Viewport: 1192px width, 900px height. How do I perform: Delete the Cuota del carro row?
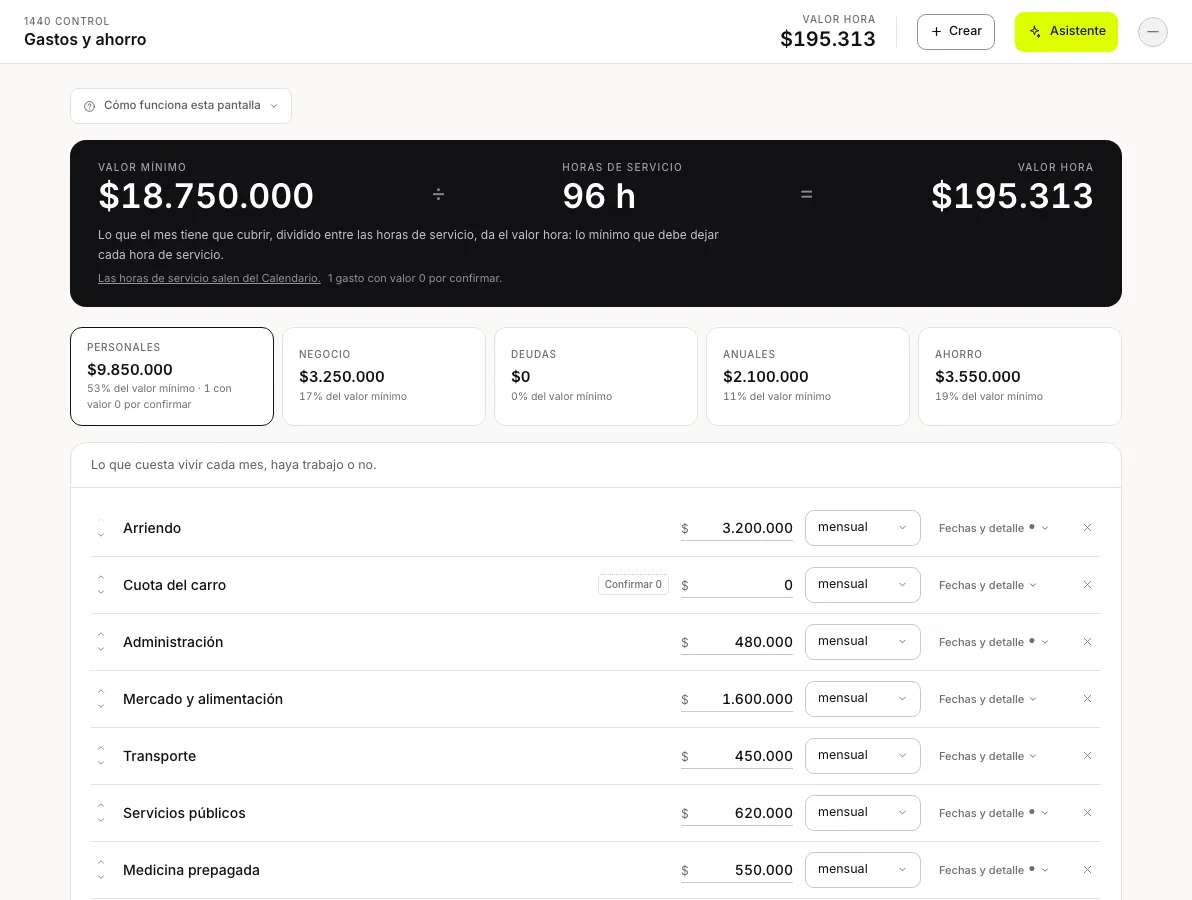pos(1087,585)
